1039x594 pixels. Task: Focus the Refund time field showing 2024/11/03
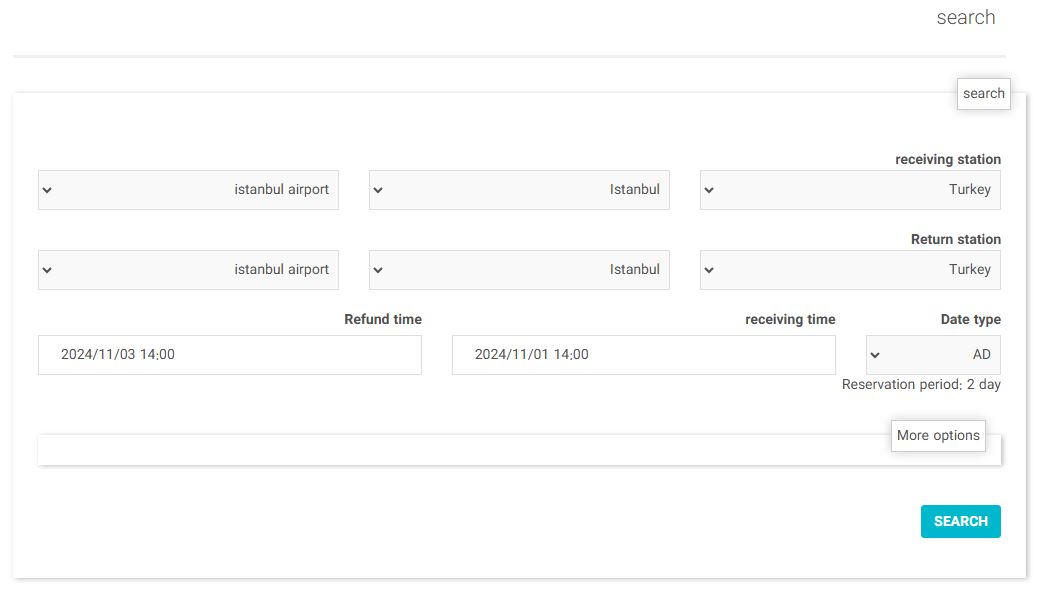pyautogui.click(x=229, y=355)
